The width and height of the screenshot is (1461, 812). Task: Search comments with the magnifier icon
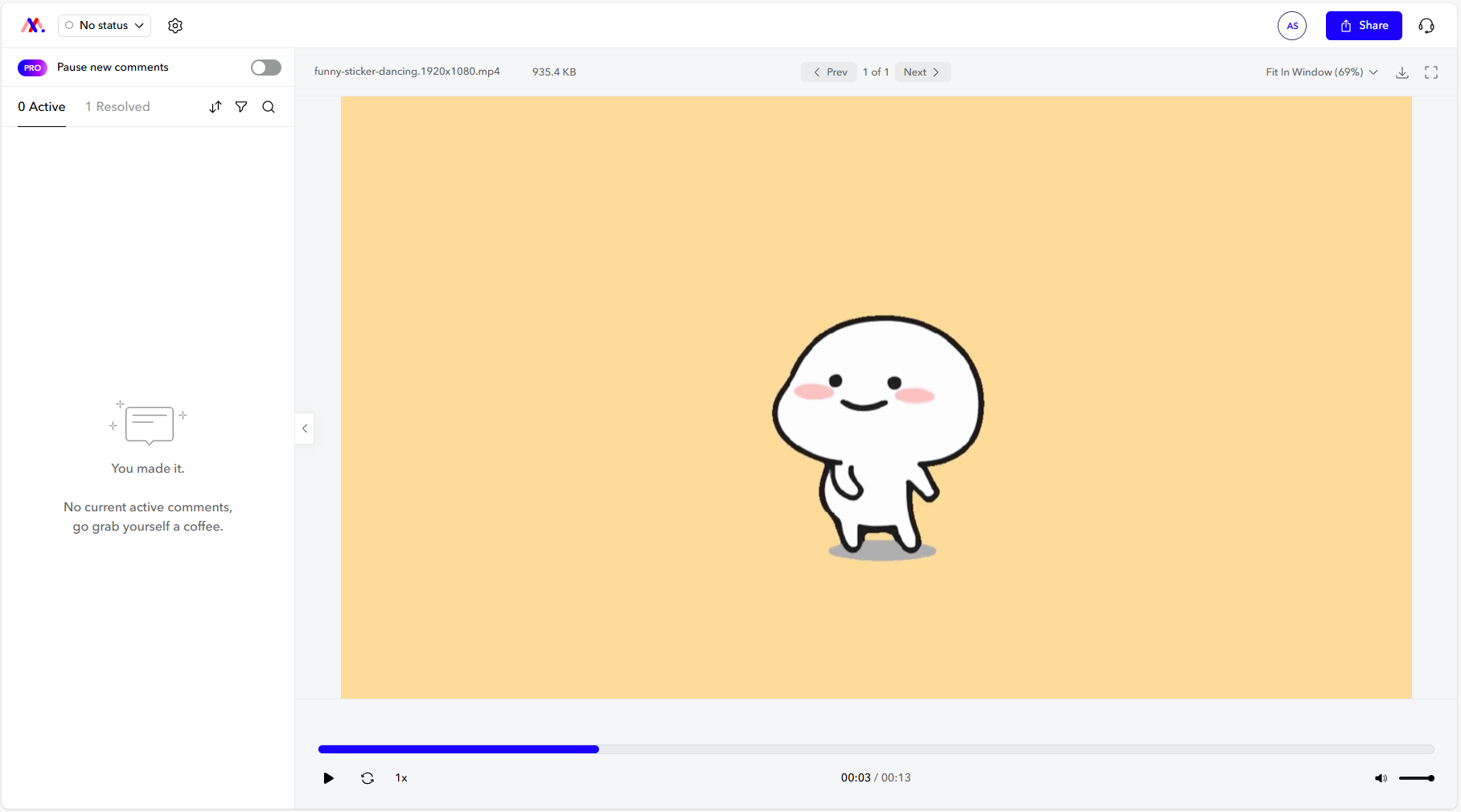(269, 107)
